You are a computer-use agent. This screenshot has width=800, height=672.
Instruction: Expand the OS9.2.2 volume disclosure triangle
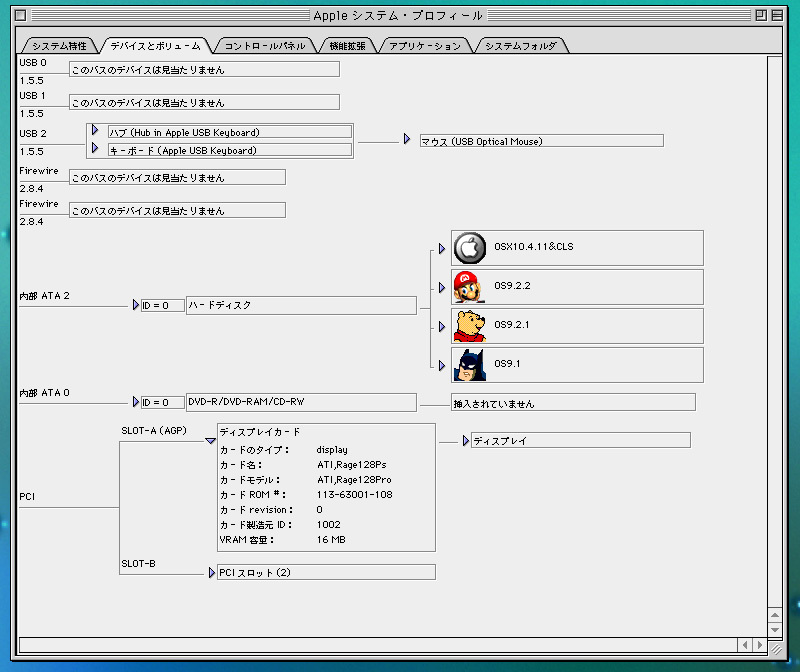pos(442,288)
